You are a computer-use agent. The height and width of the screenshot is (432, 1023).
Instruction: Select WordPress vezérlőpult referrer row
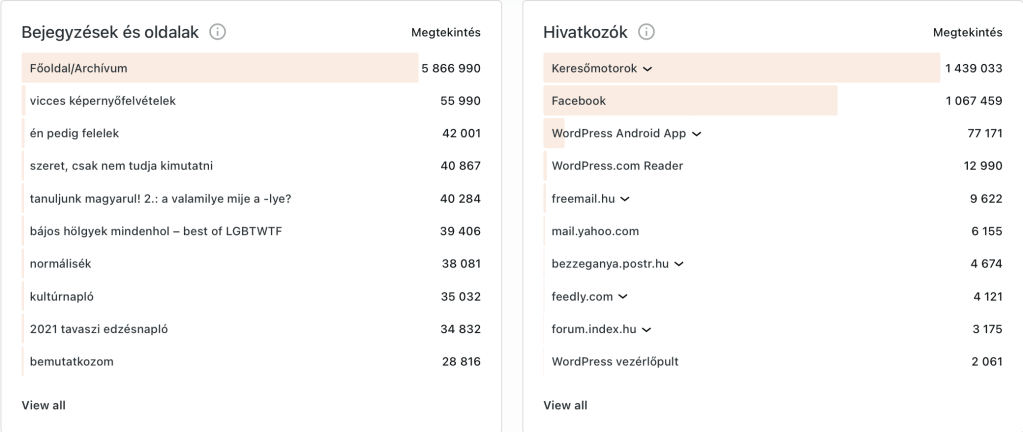(x=614, y=361)
